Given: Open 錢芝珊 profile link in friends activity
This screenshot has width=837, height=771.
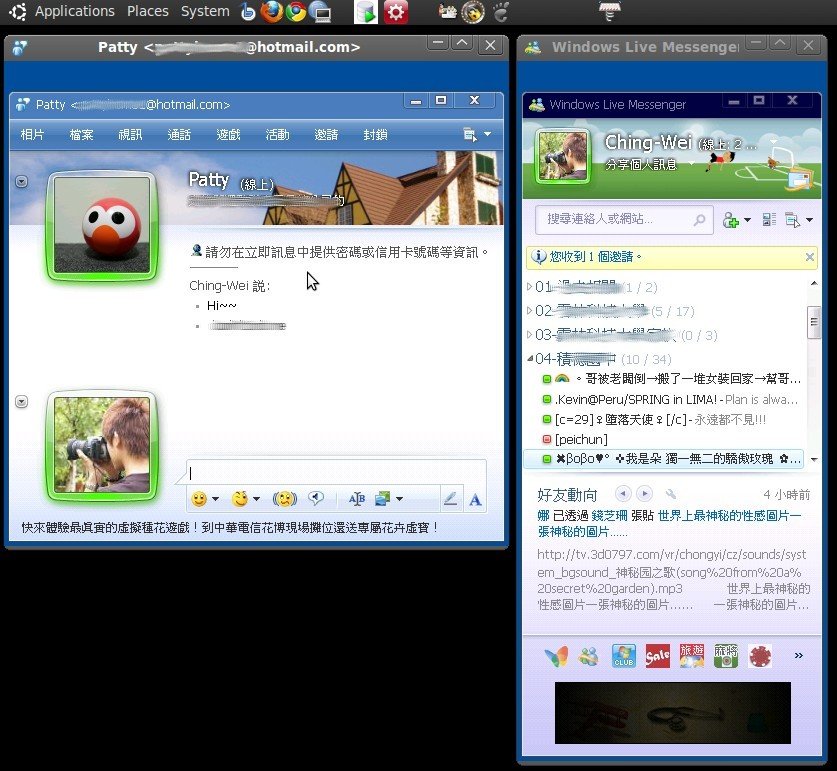Looking at the screenshot, I should [x=609, y=515].
